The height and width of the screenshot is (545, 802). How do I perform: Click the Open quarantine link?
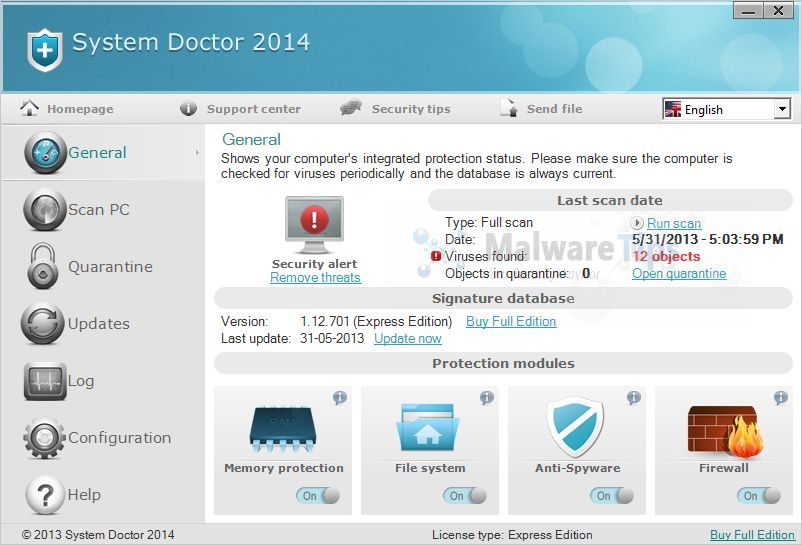[679, 274]
